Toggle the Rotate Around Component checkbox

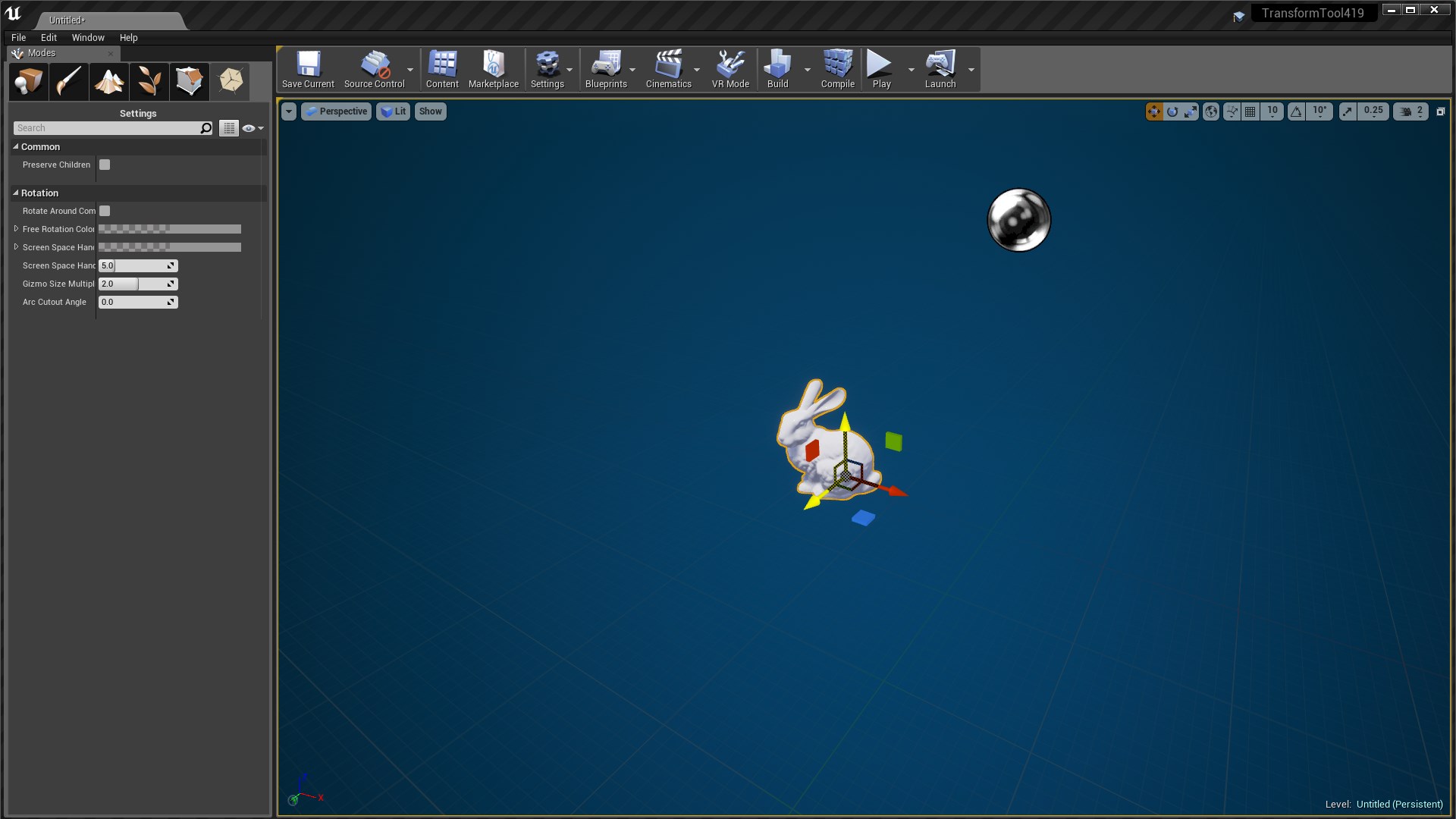pos(105,211)
